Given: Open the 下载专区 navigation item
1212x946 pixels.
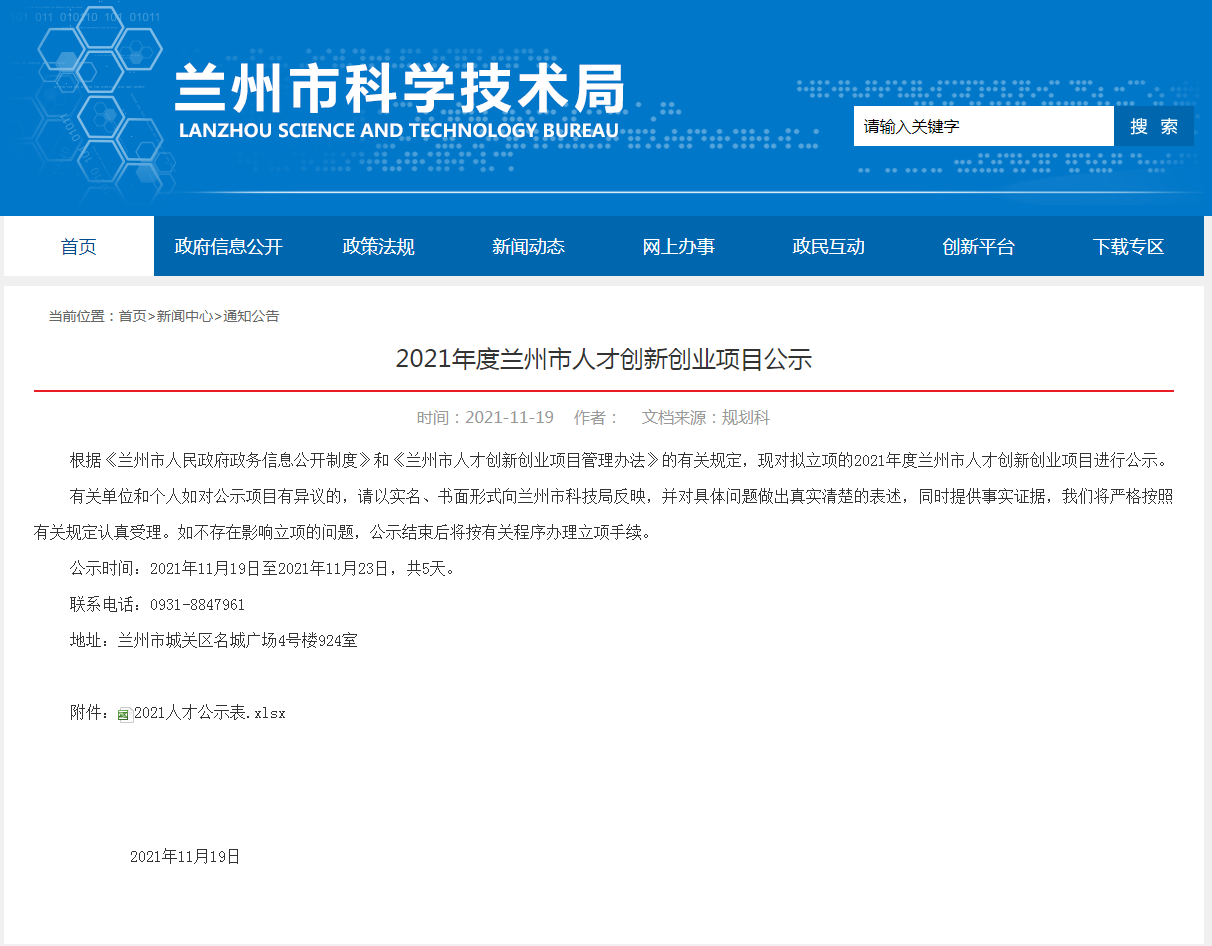Looking at the screenshot, I should coord(1129,246).
